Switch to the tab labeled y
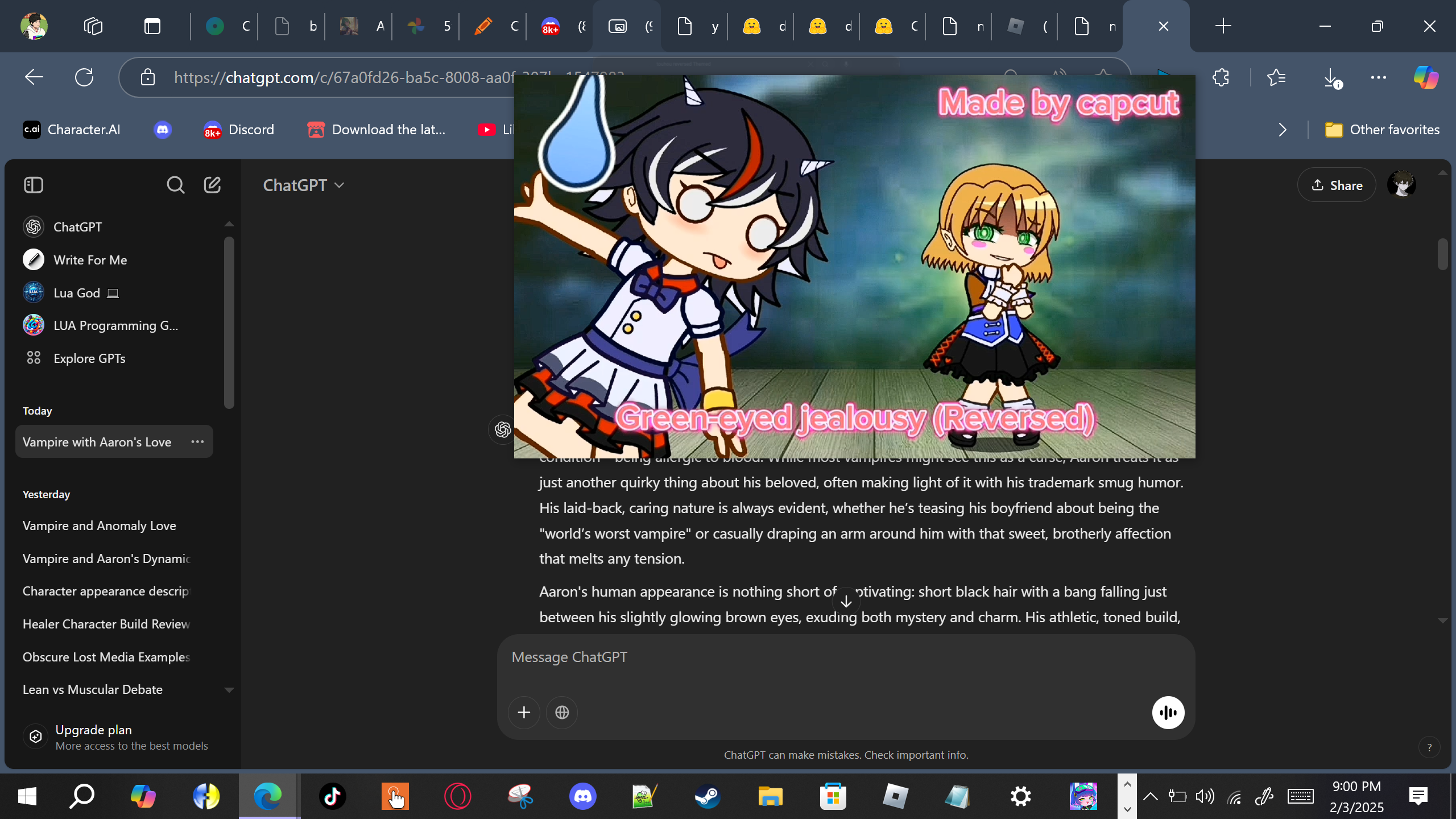 [694, 26]
